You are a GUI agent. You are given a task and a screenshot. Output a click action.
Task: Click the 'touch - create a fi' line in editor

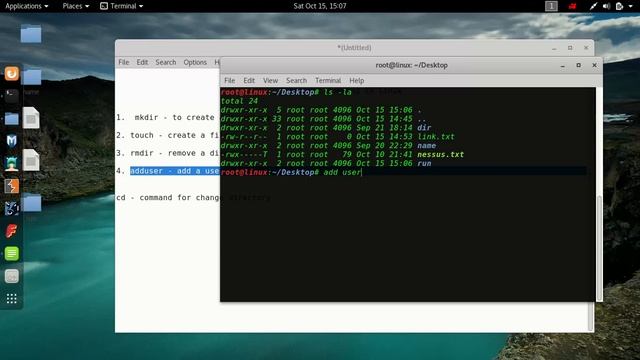pos(168,135)
